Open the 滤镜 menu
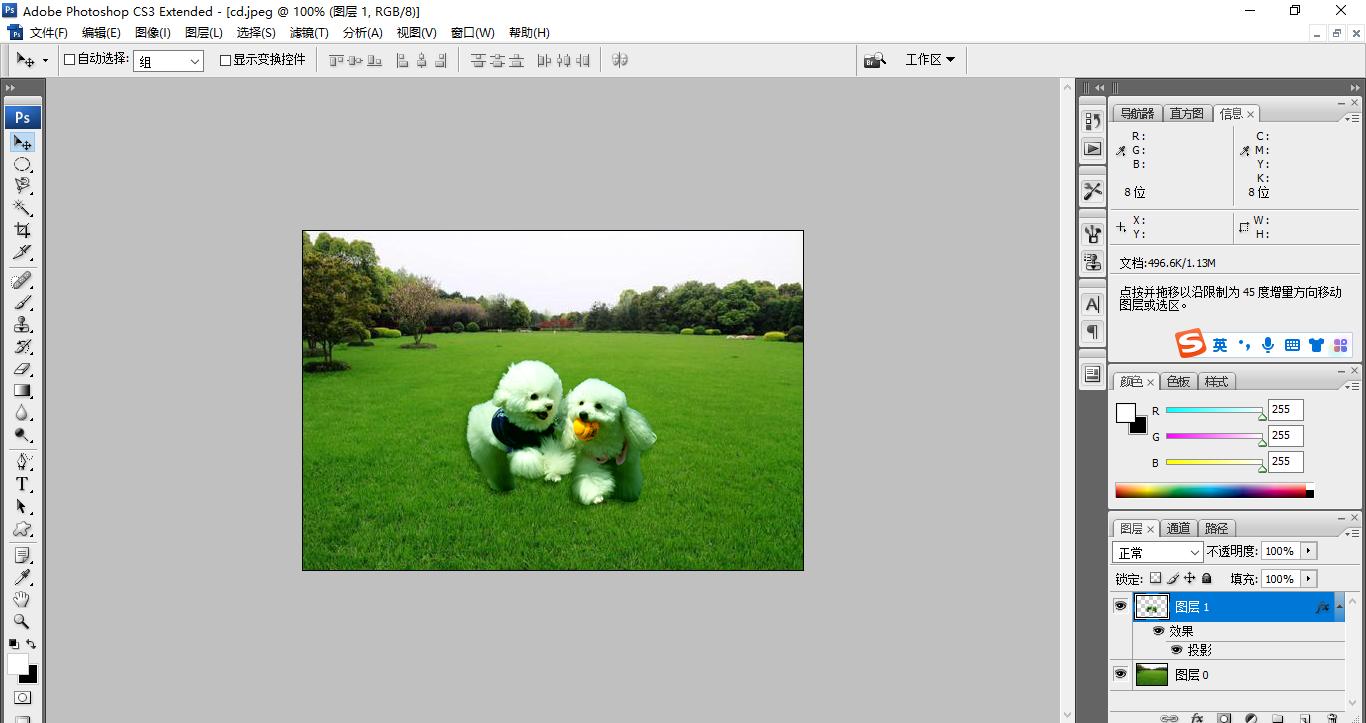 click(x=308, y=32)
